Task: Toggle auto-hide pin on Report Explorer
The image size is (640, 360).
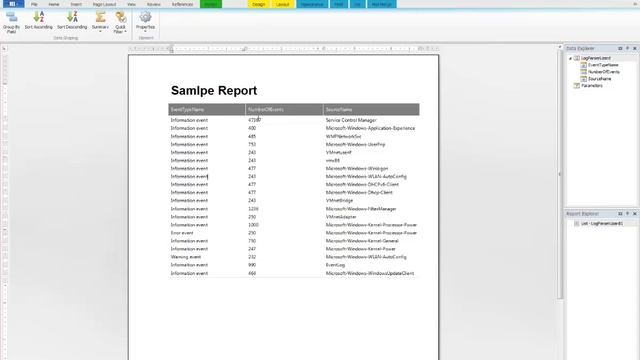Action: coord(627,213)
